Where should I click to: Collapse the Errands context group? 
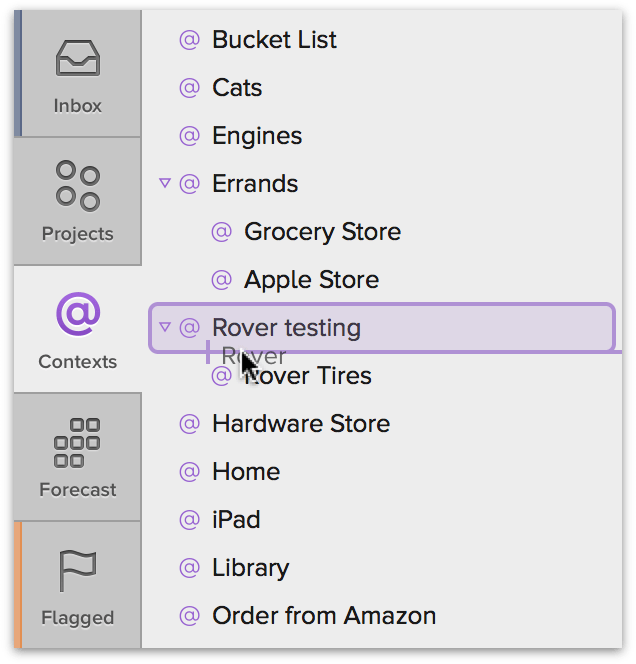[165, 183]
